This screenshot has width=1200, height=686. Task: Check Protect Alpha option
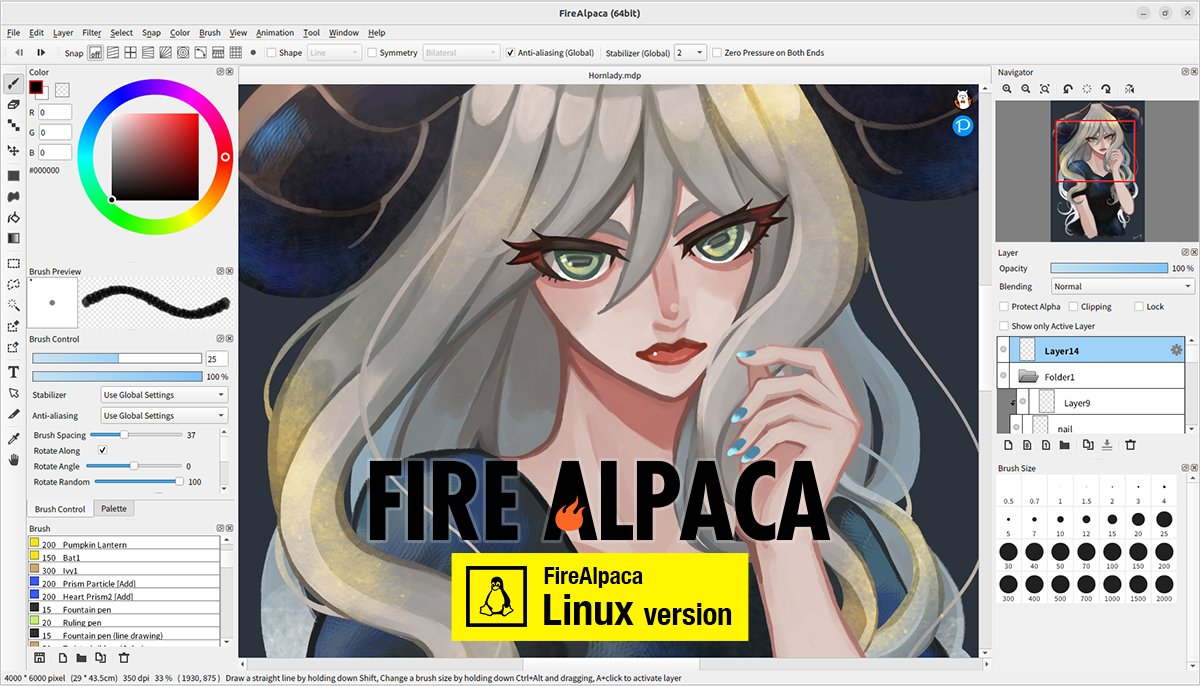click(1004, 307)
